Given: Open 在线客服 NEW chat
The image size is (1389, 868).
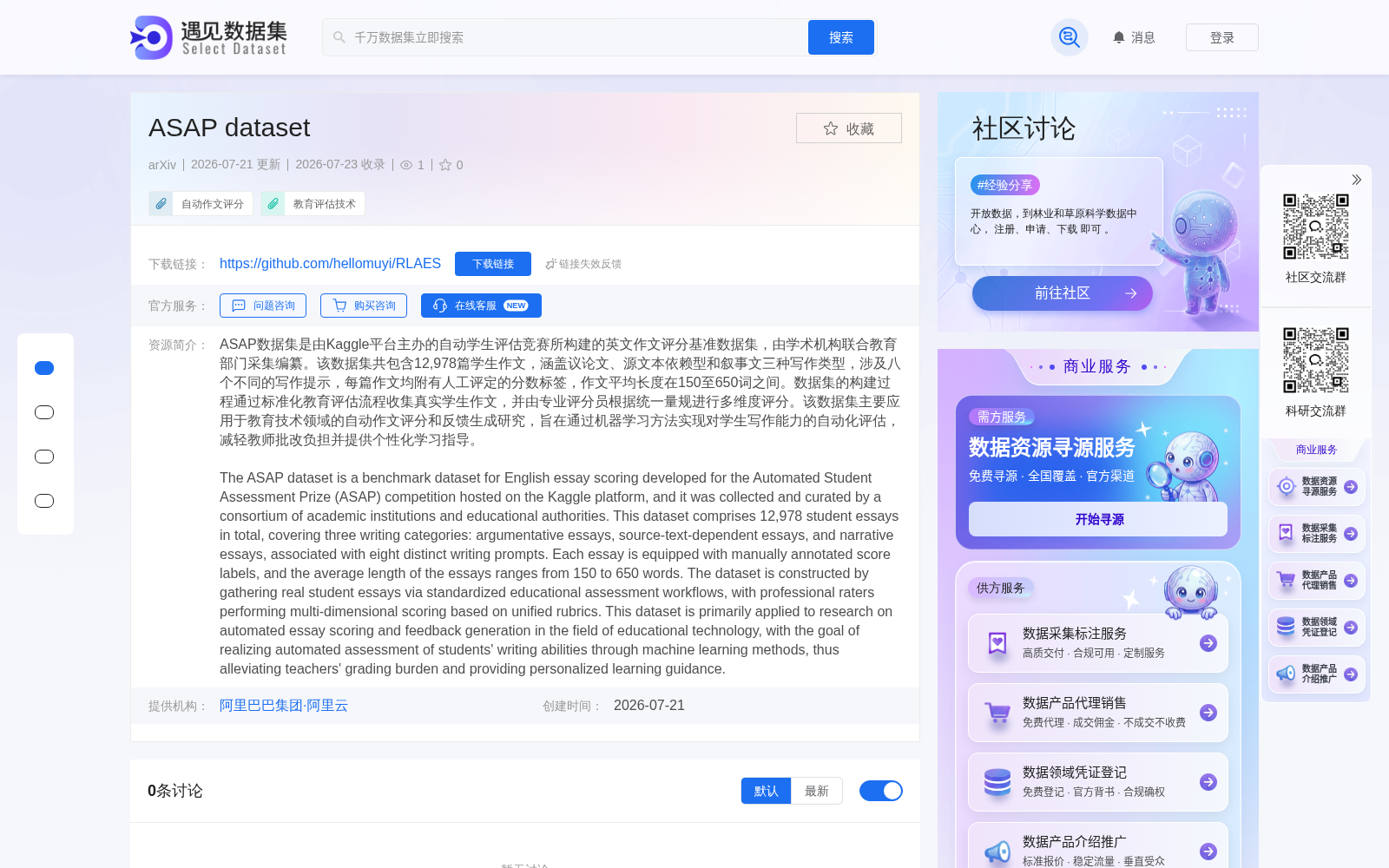Looking at the screenshot, I should click(x=481, y=306).
